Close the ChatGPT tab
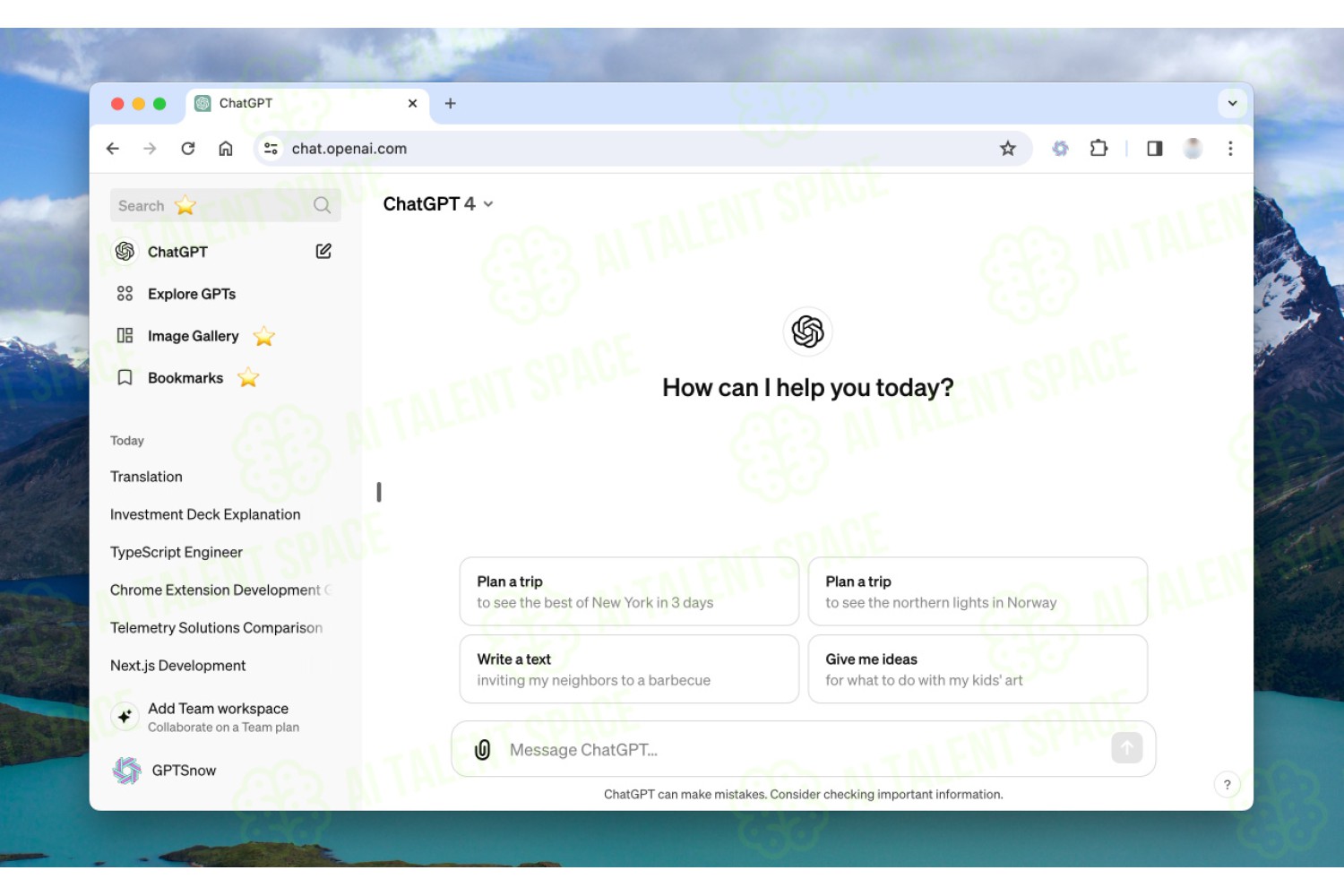Image resolution: width=1344 pixels, height=896 pixels. pos(412,104)
